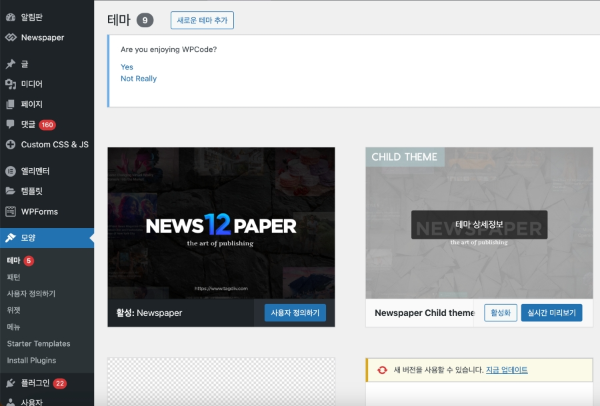Click the comments 160 count badge

click(47, 125)
